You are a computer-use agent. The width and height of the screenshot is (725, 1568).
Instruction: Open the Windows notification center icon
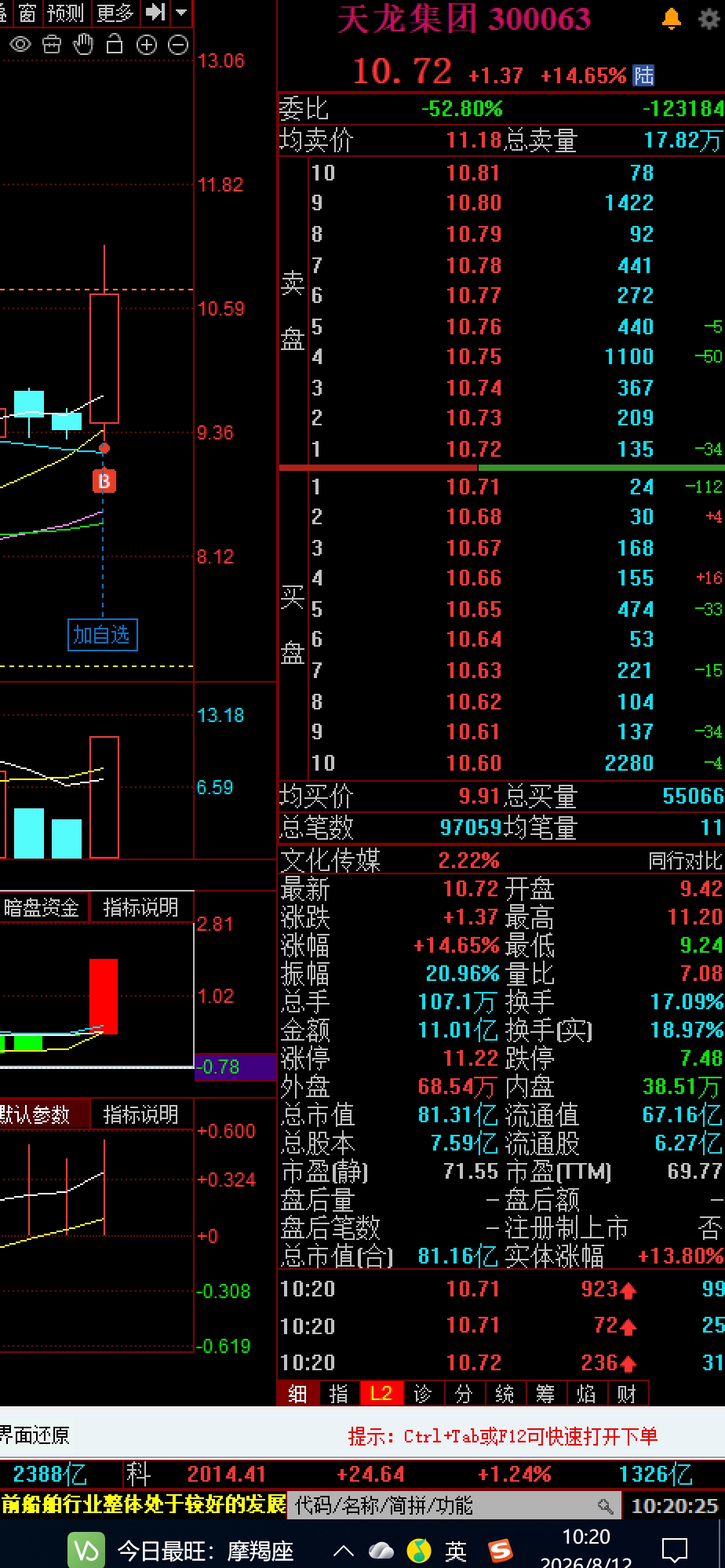[675, 1551]
